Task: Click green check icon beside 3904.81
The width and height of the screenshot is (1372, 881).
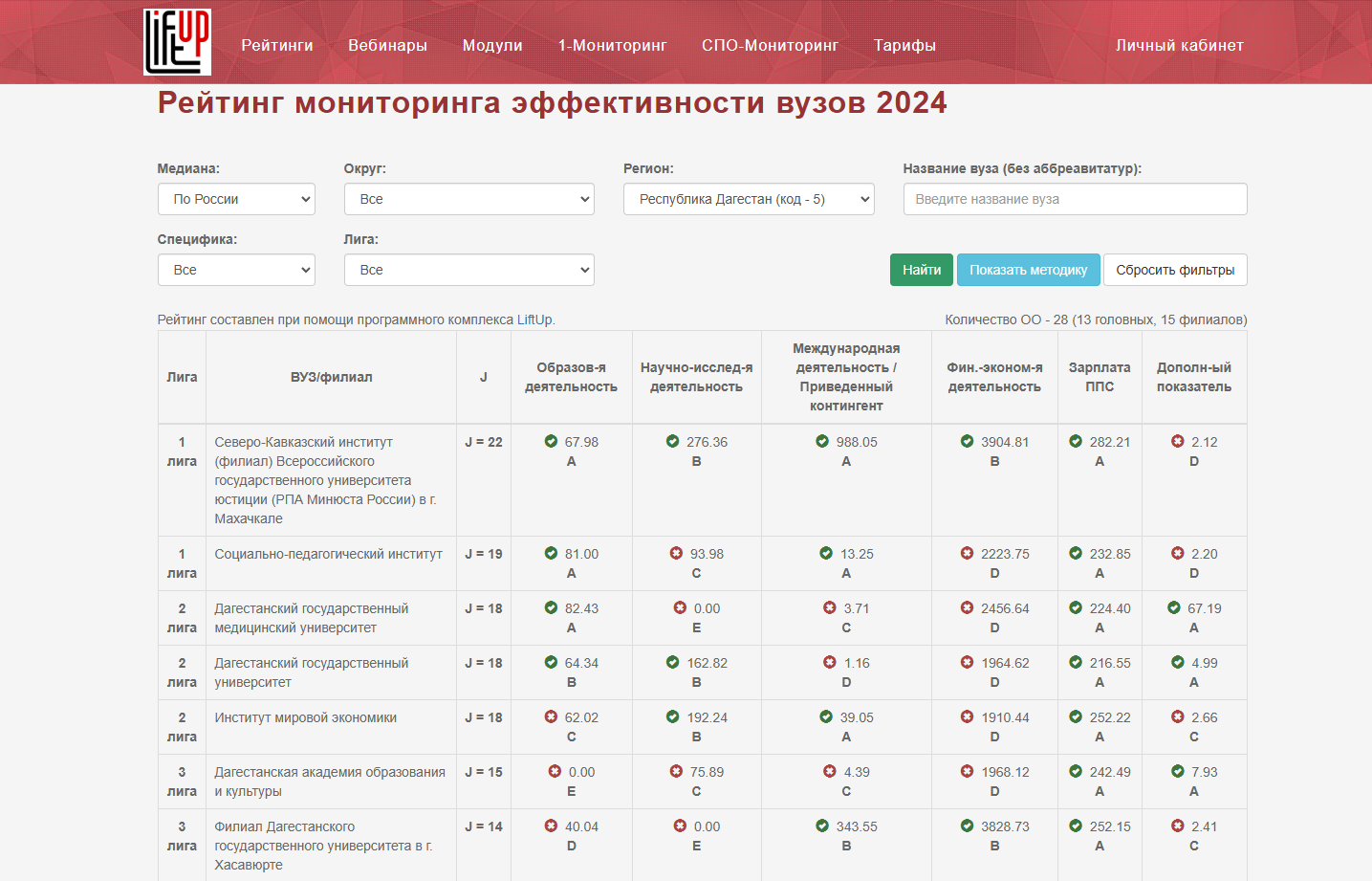Action: pos(968,442)
